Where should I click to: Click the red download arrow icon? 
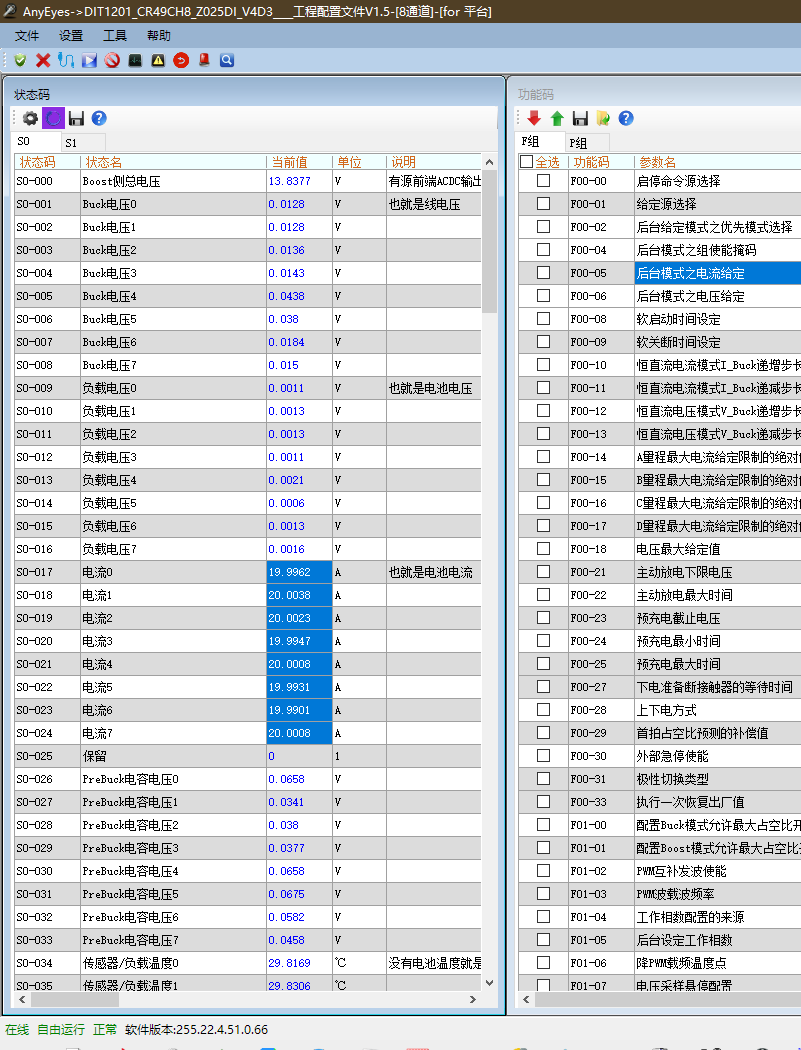(534, 119)
